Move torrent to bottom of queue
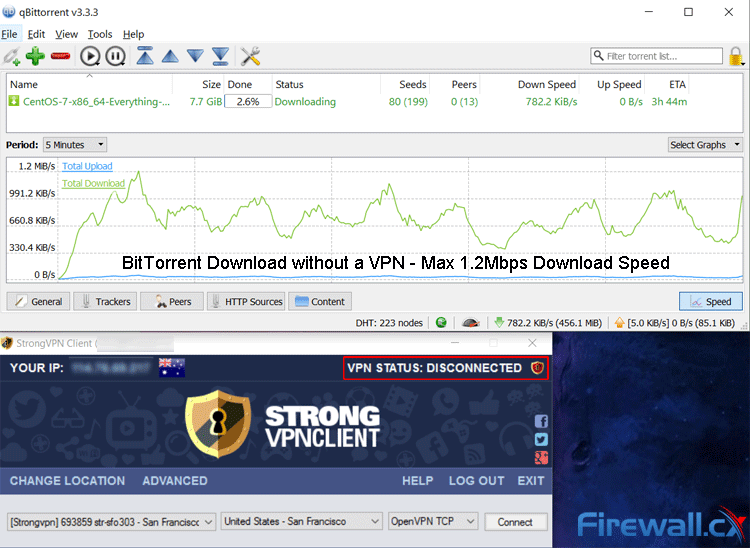This screenshot has height=548, width=750. coord(221,56)
